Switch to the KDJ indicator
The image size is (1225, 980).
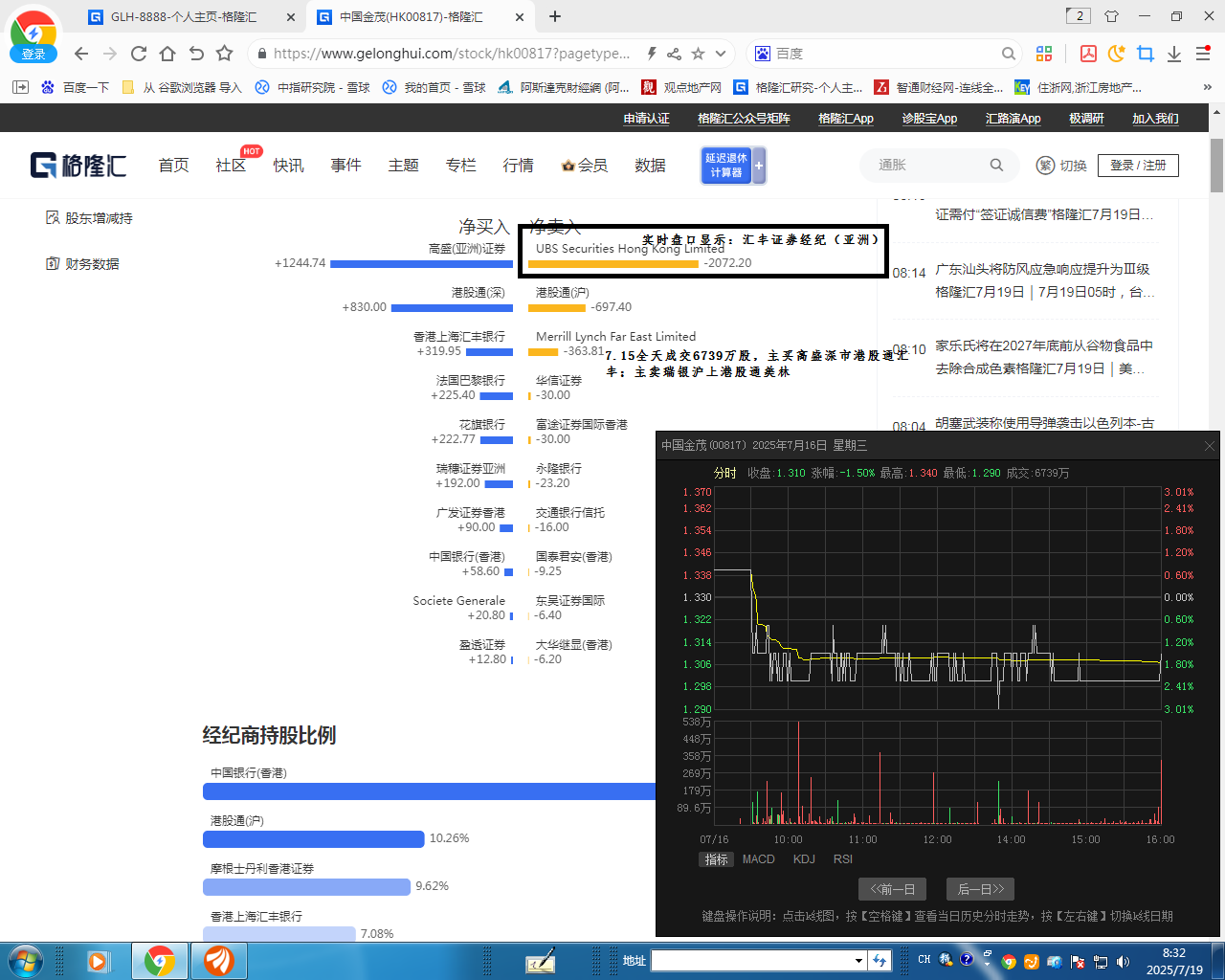click(x=804, y=859)
